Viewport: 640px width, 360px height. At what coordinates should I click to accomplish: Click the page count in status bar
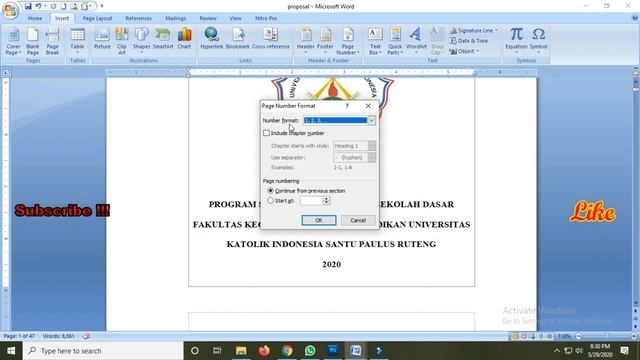(19, 336)
